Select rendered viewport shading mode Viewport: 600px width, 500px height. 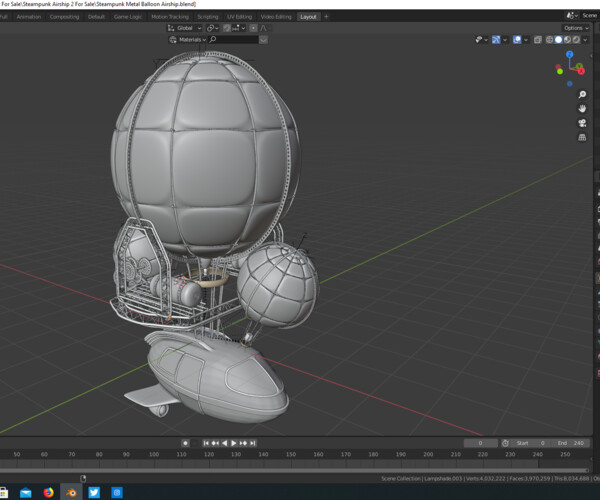578,40
